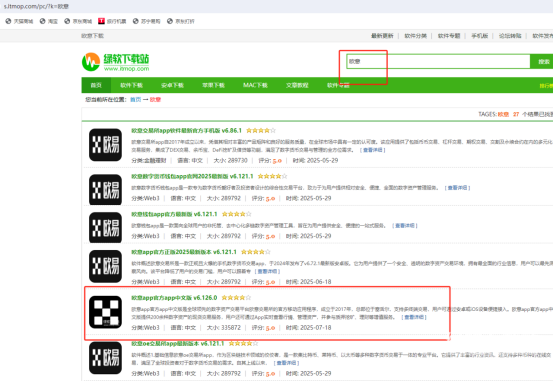Click app icon of 官方正版2025 result
554x381 pixels.
click(105, 266)
